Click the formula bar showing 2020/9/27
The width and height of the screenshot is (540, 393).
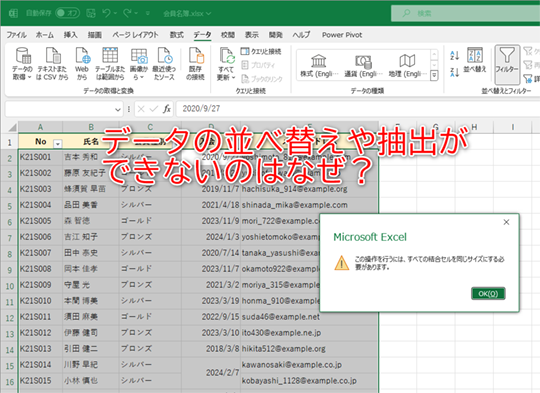pos(358,109)
